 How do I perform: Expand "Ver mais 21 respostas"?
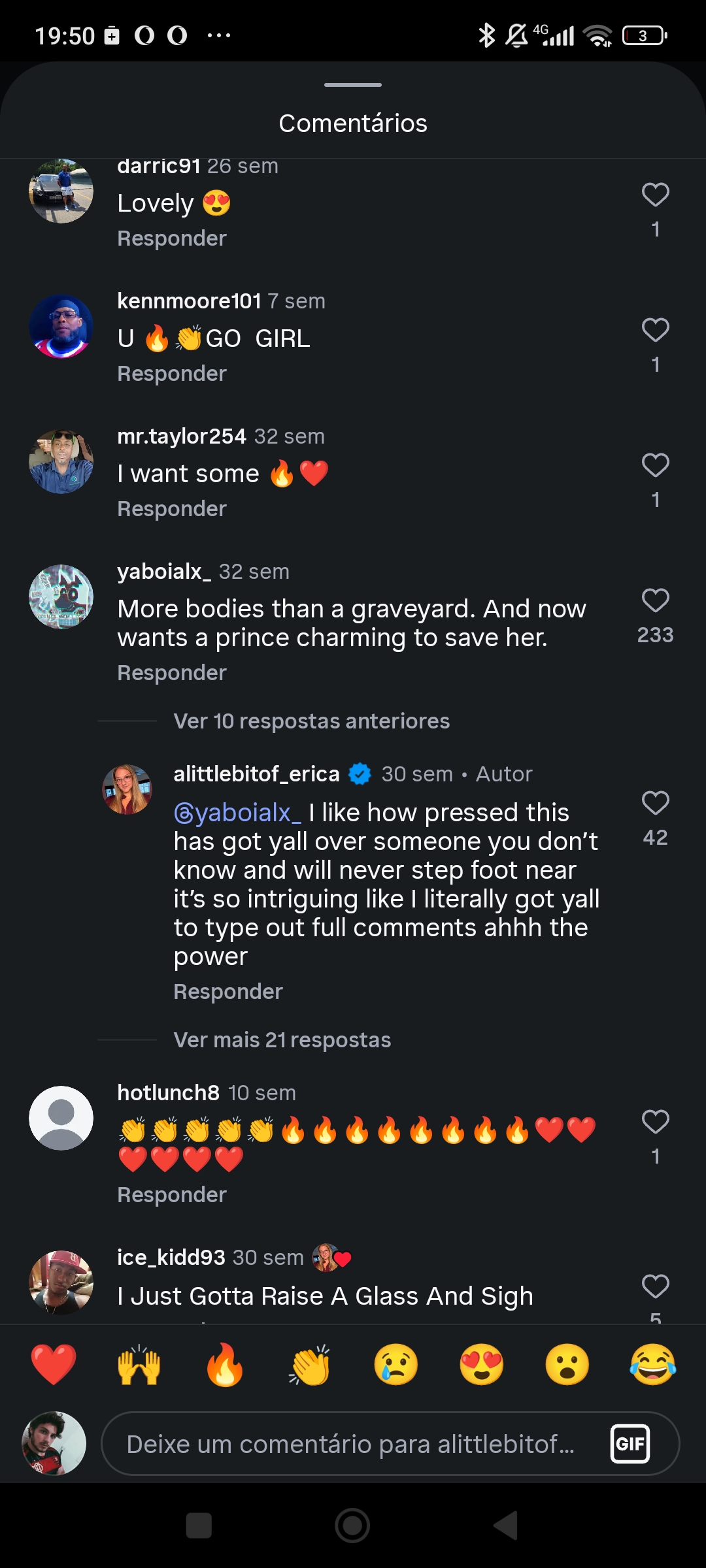[x=282, y=1040]
